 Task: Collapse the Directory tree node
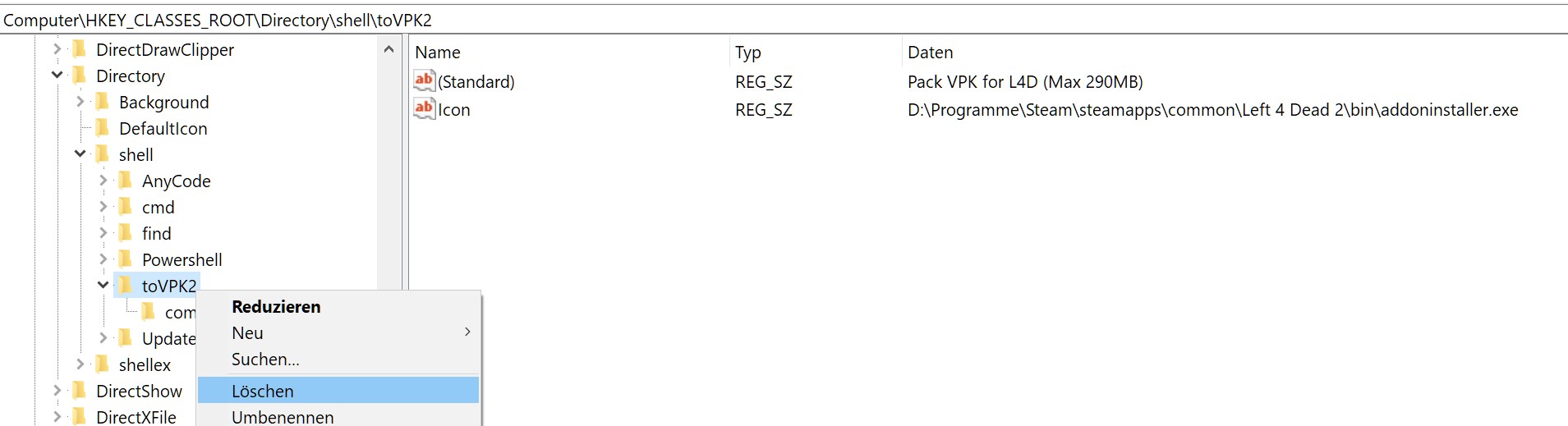coord(57,76)
